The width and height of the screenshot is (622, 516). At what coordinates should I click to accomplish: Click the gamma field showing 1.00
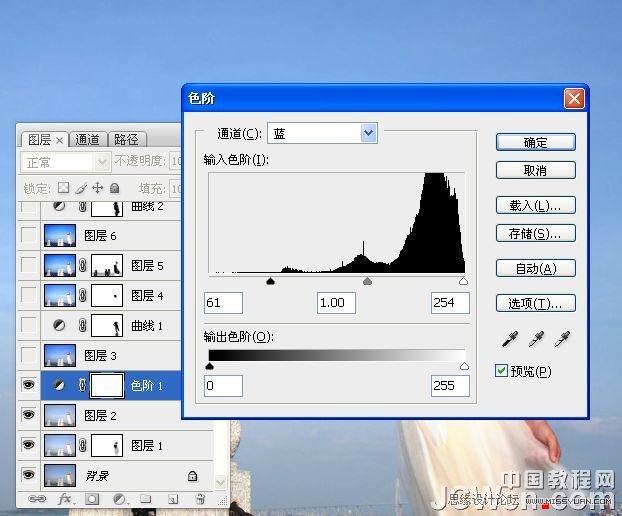(x=336, y=303)
